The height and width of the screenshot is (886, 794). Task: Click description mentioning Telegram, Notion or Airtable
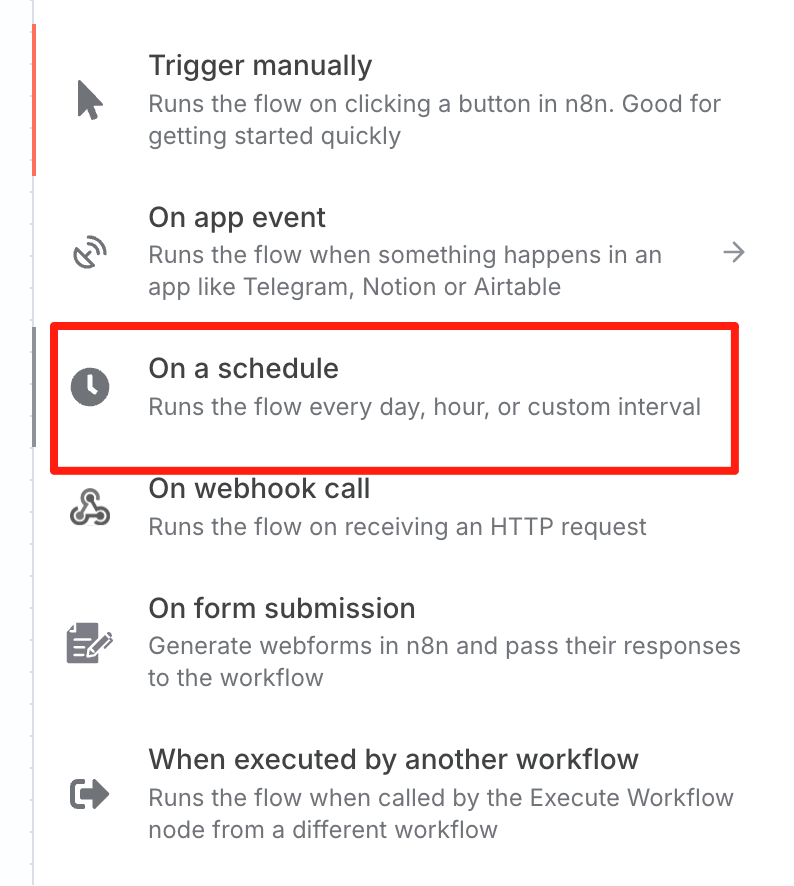click(x=405, y=271)
